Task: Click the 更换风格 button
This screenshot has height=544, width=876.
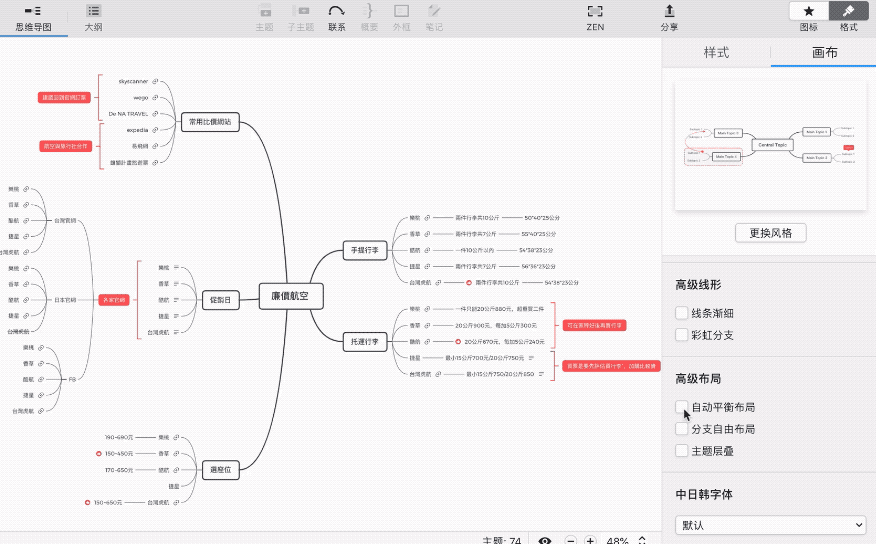Action: 770,233
